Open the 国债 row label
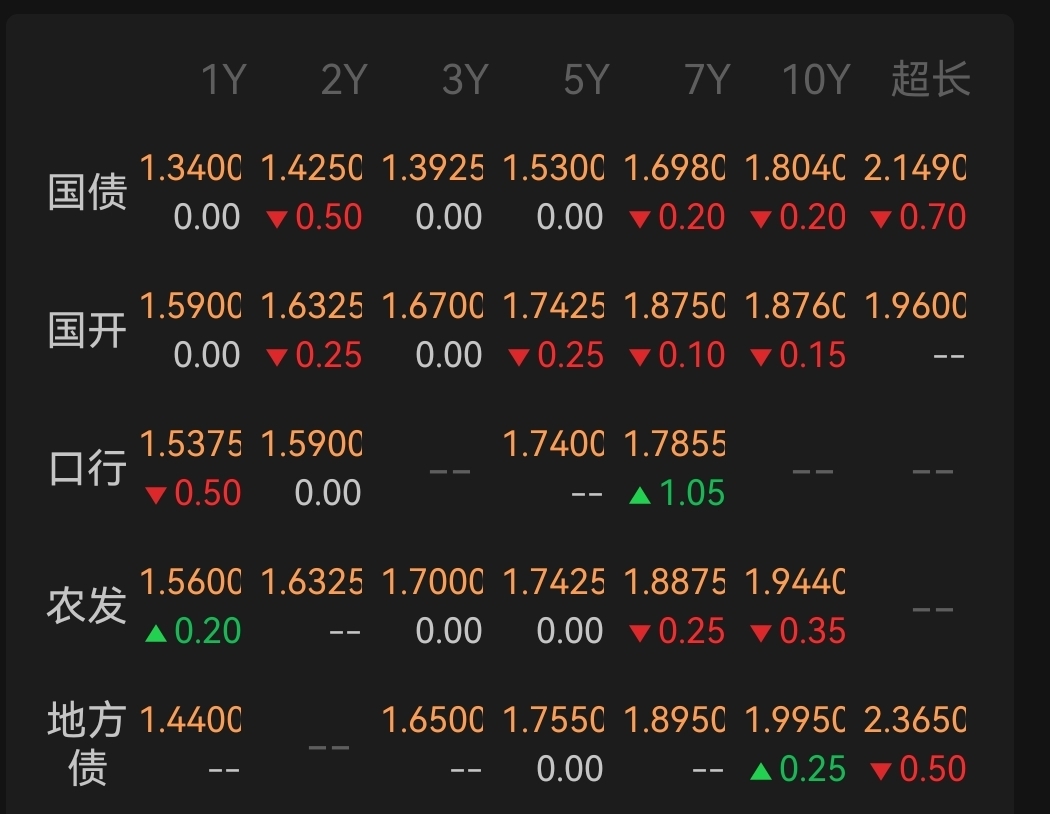 pos(88,192)
